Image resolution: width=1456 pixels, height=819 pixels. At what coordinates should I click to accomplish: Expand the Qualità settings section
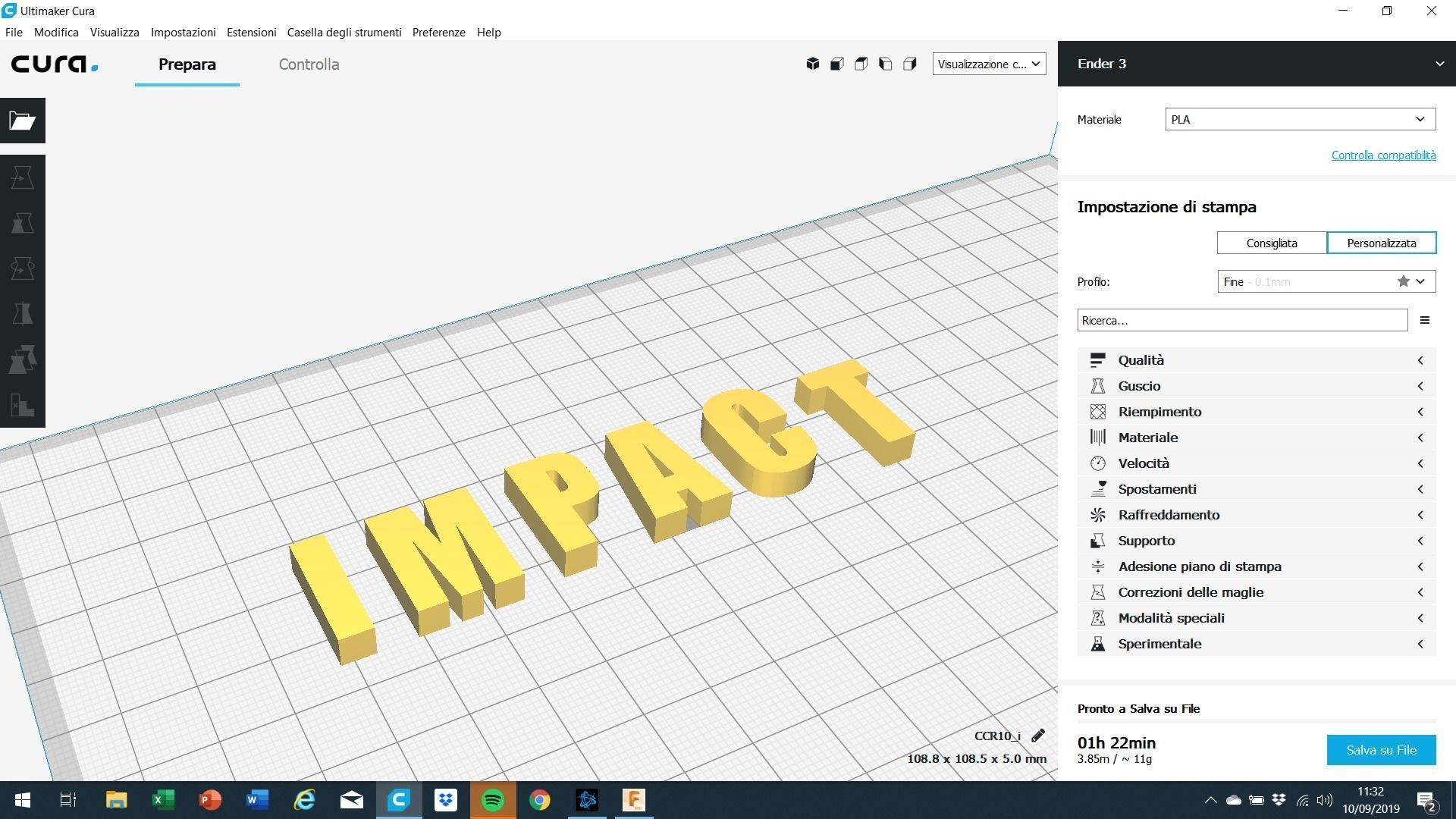pos(1257,360)
